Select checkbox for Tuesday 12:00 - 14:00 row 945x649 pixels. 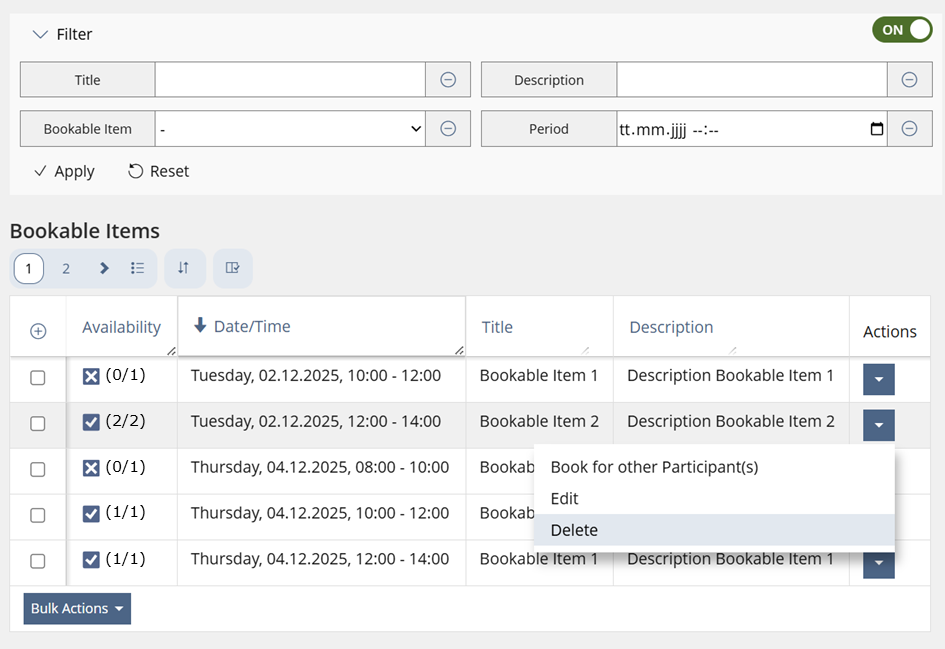pyautogui.click(x=38, y=424)
